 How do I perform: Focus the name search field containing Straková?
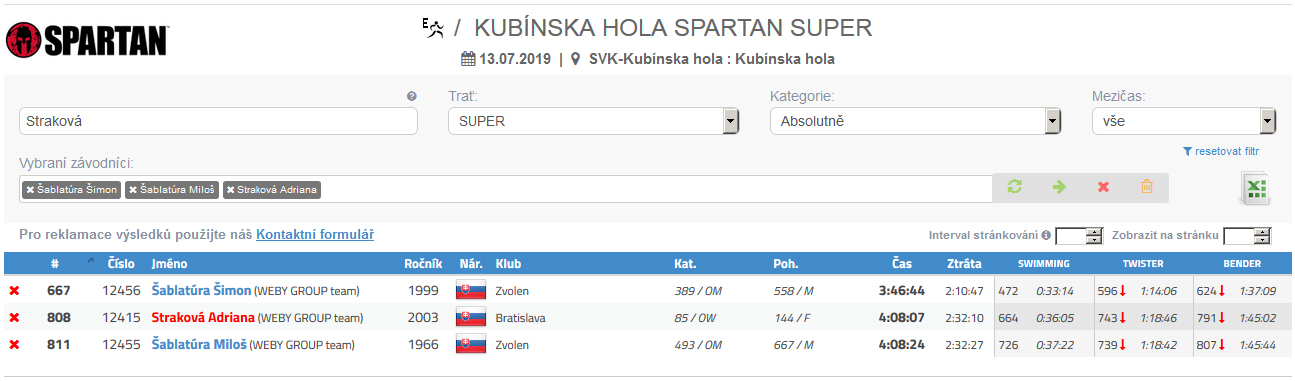click(218, 121)
